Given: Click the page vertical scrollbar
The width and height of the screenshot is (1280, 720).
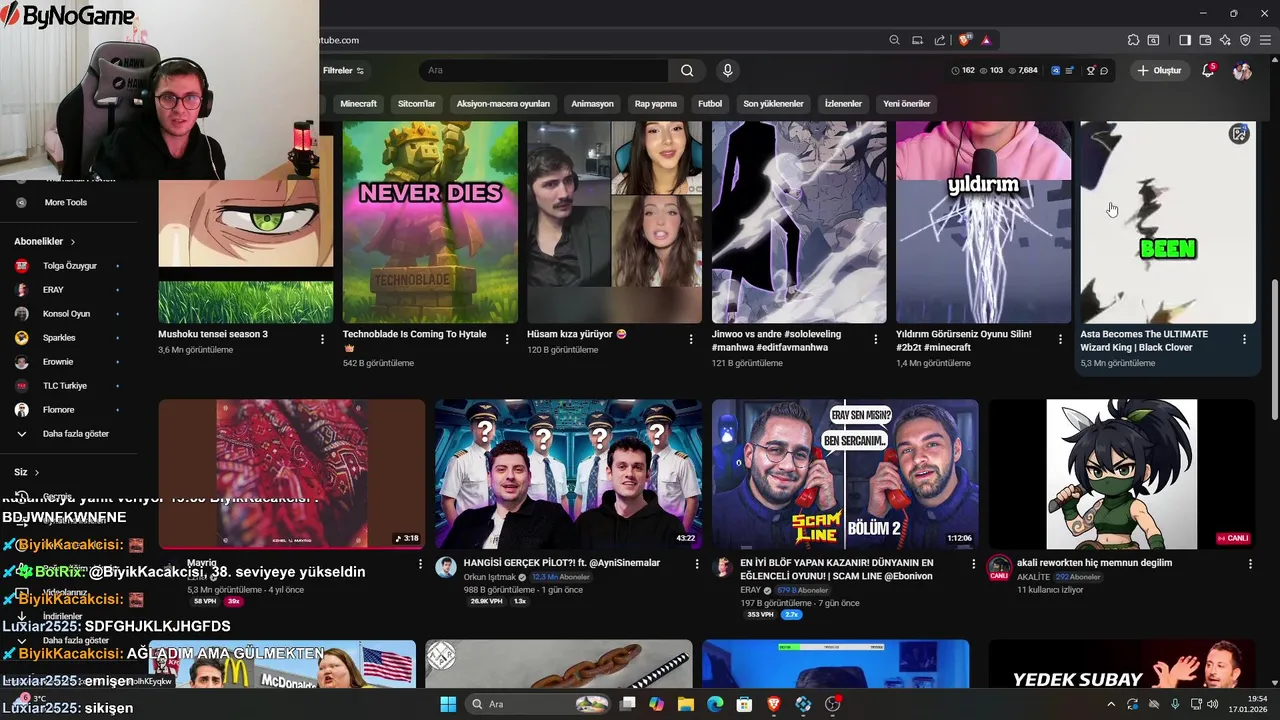Looking at the screenshot, I should tap(1273, 350).
